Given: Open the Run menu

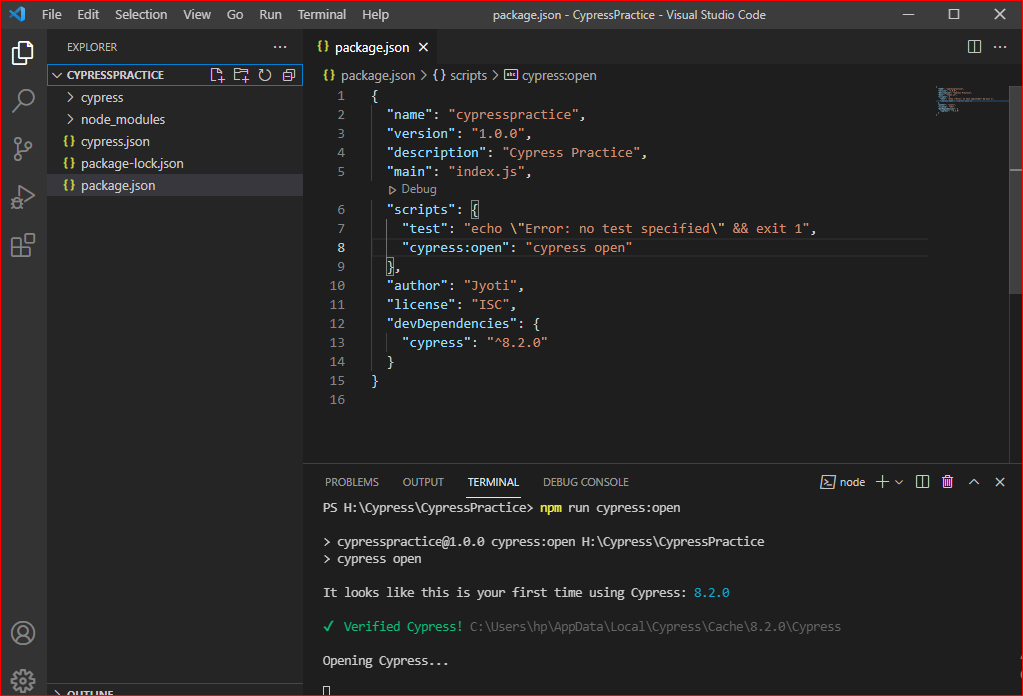Looking at the screenshot, I should tap(270, 14).
